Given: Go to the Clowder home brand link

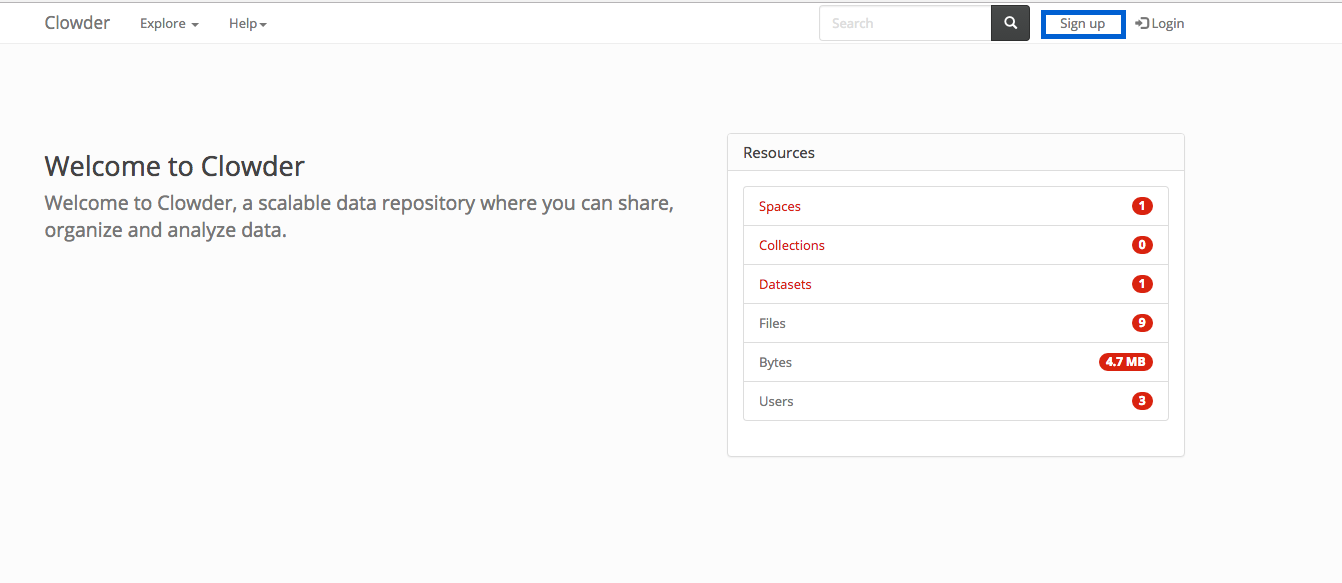Looking at the screenshot, I should 77,23.
